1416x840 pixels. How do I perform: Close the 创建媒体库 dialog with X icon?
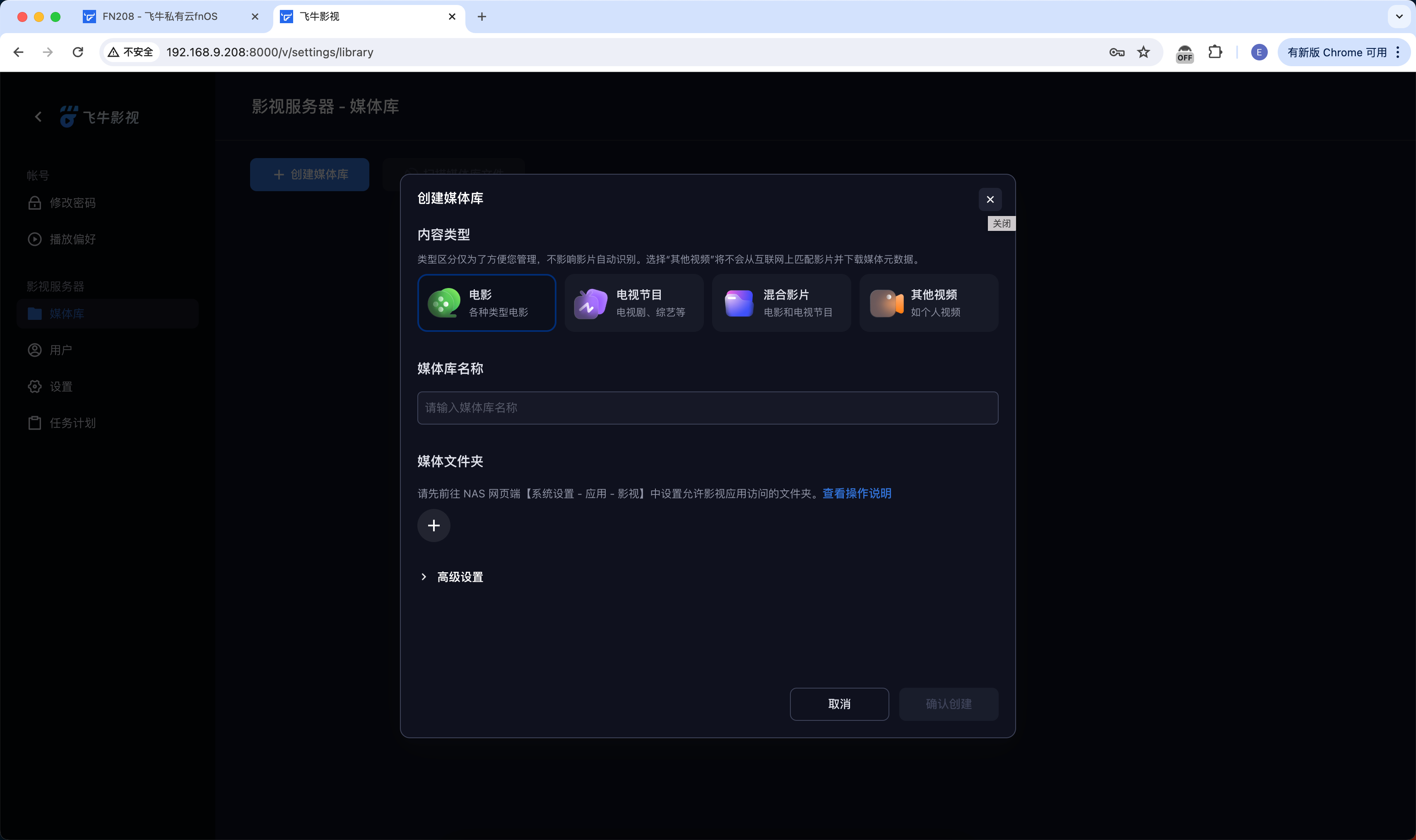(990, 199)
